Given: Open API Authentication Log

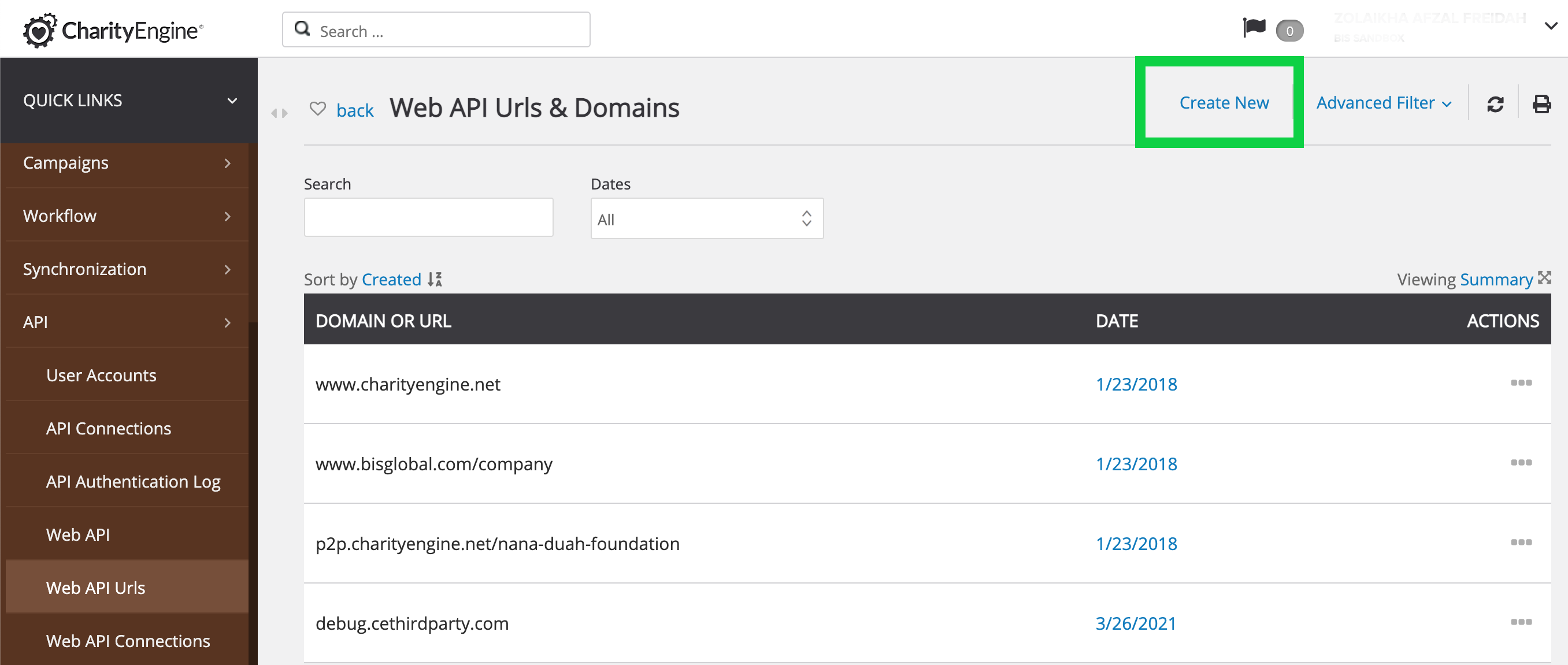Looking at the screenshot, I should click(x=127, y=481).
